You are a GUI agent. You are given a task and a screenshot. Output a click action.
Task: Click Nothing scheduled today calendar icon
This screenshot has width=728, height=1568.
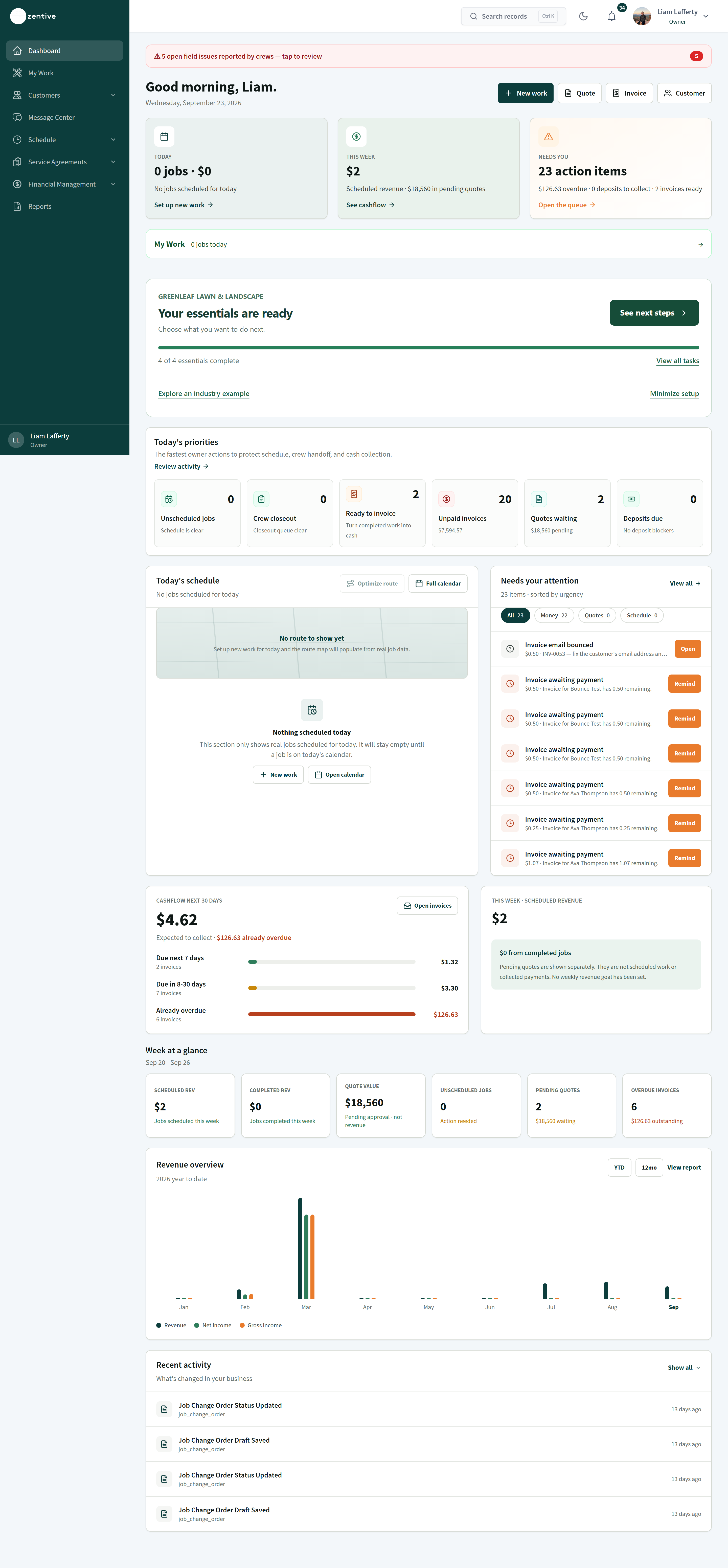click(312, 710)
